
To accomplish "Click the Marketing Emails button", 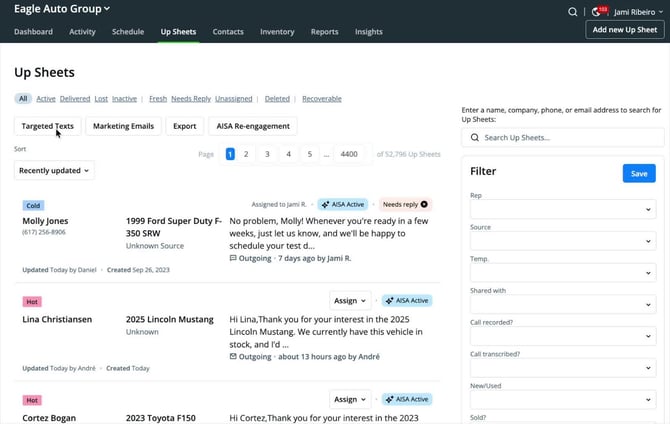I will point(123,126).
